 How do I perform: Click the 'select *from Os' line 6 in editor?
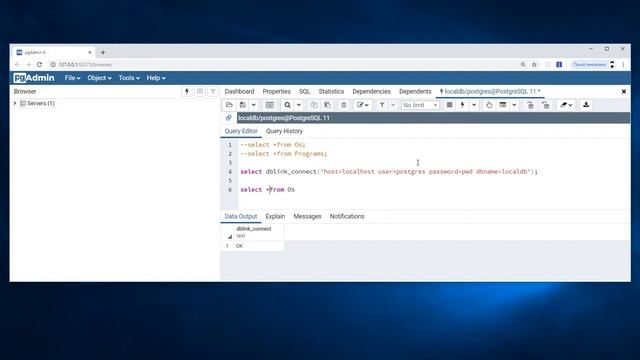[x=267, y=190]
